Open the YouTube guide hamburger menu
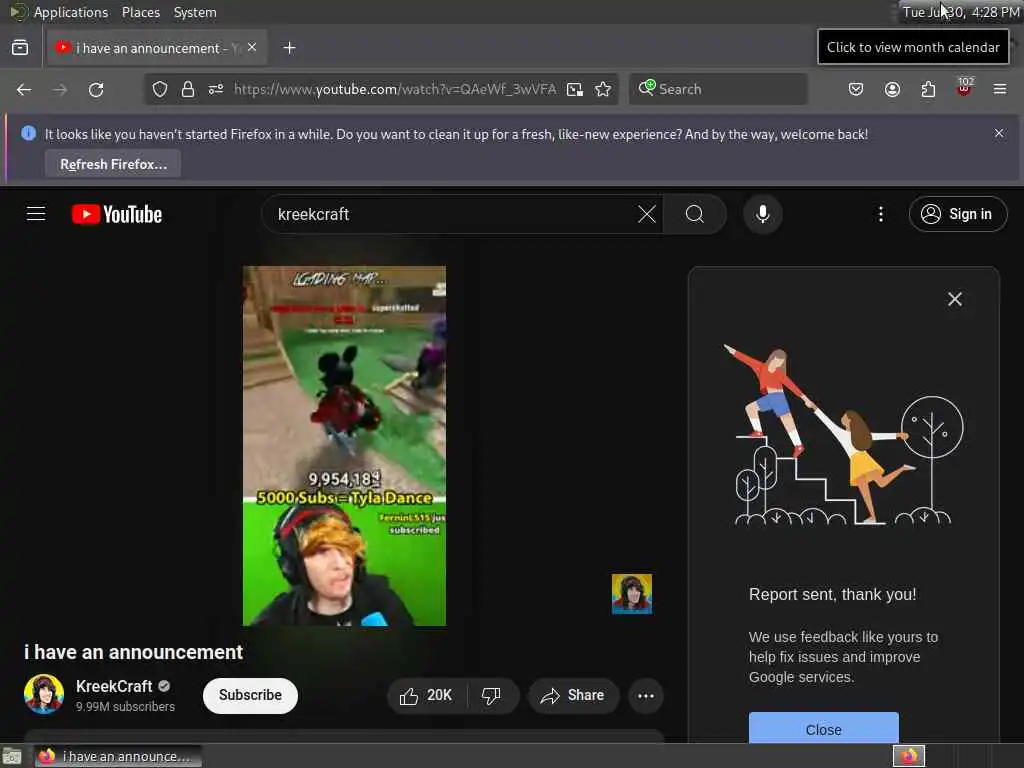The height and width of the screenshot is (768, 1024). [36, 214]
